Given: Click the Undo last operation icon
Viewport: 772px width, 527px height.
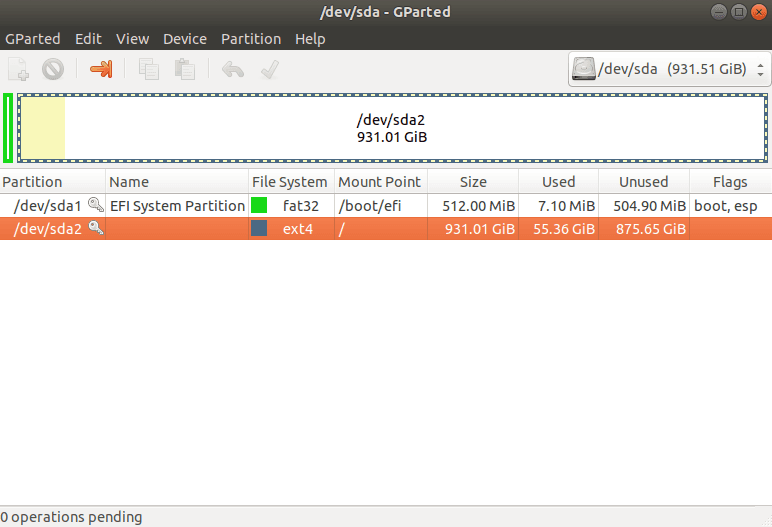Looking at the screenshot, I should coord(232,69).
